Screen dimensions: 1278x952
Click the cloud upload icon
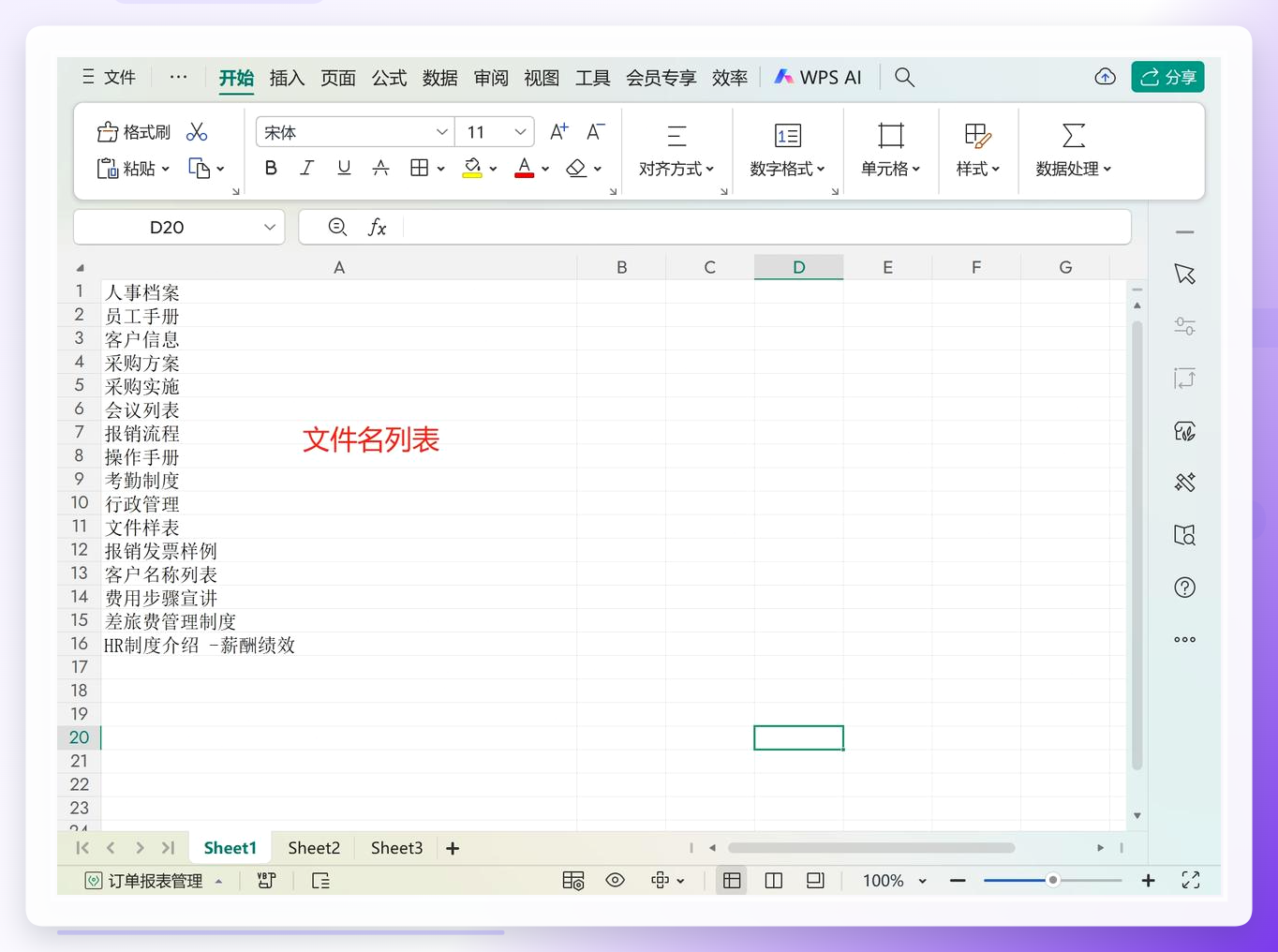pos(1106,78)
